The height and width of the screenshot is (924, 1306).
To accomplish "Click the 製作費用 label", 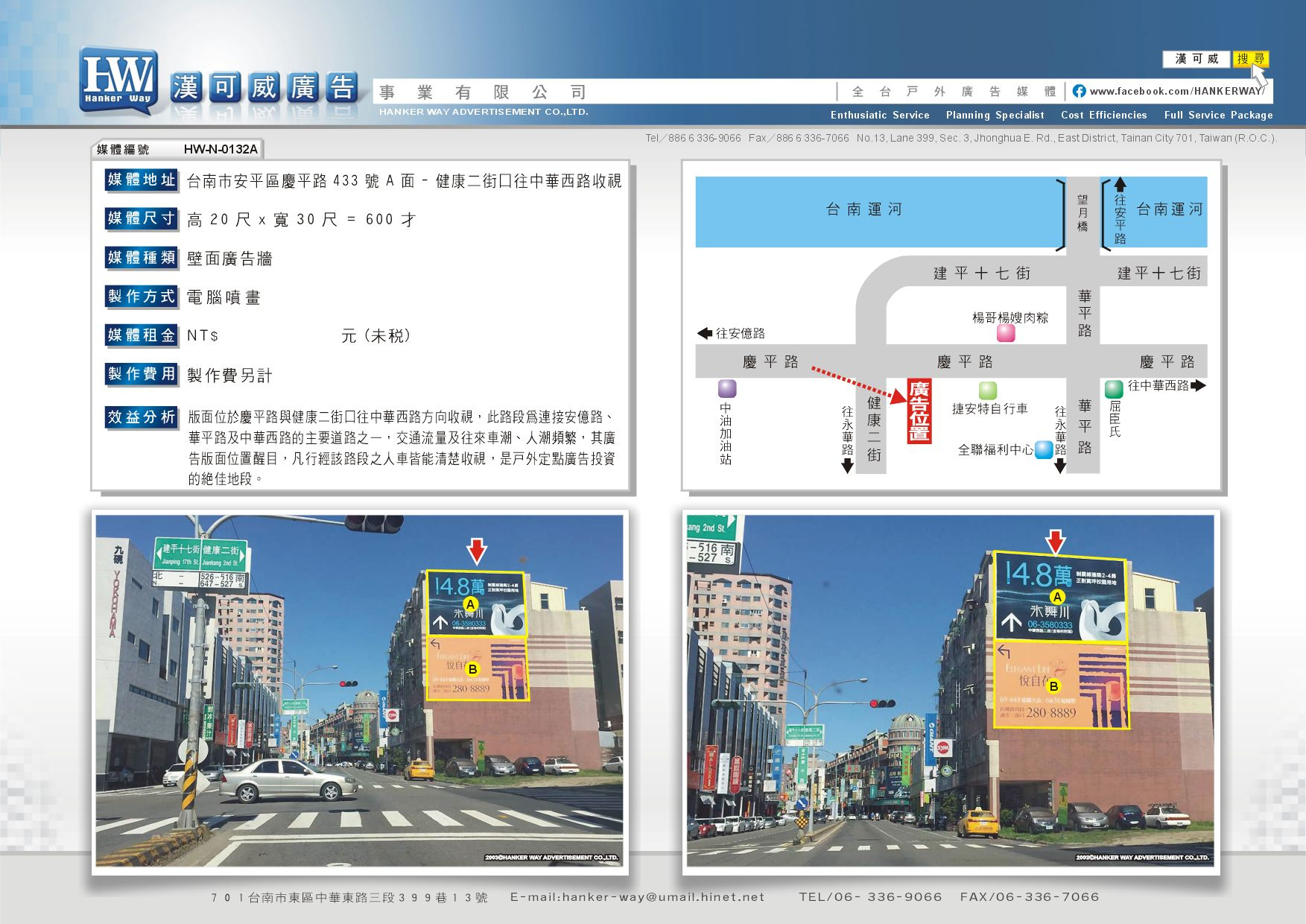I will [x=142, y=374].
